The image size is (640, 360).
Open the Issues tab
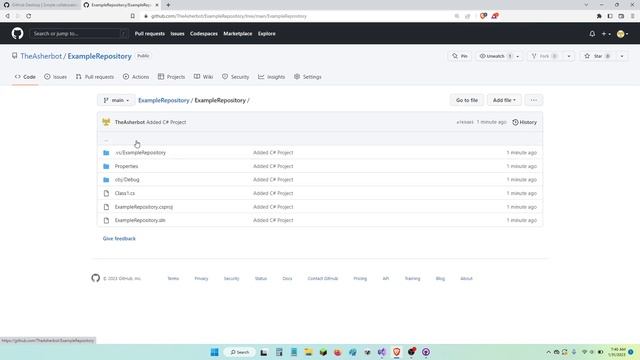coord(56,77)
